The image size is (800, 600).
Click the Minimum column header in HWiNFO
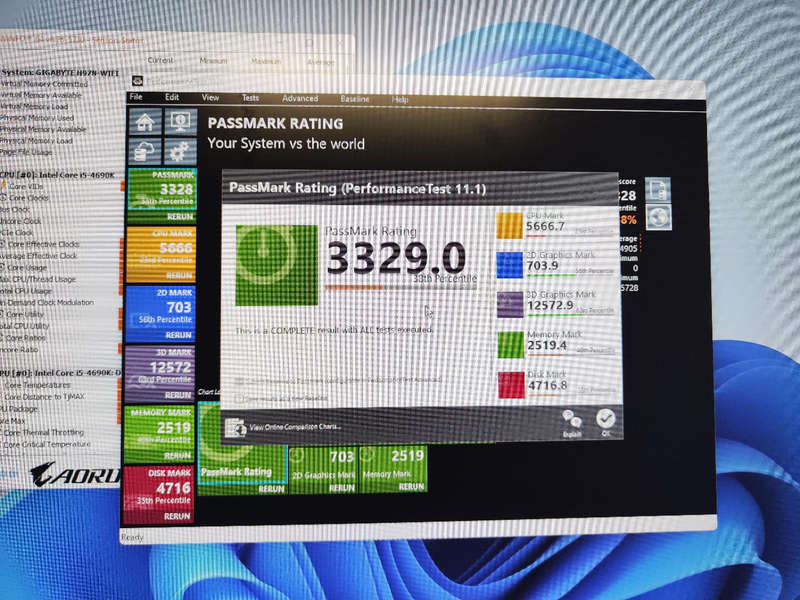[x=213, y=60]
